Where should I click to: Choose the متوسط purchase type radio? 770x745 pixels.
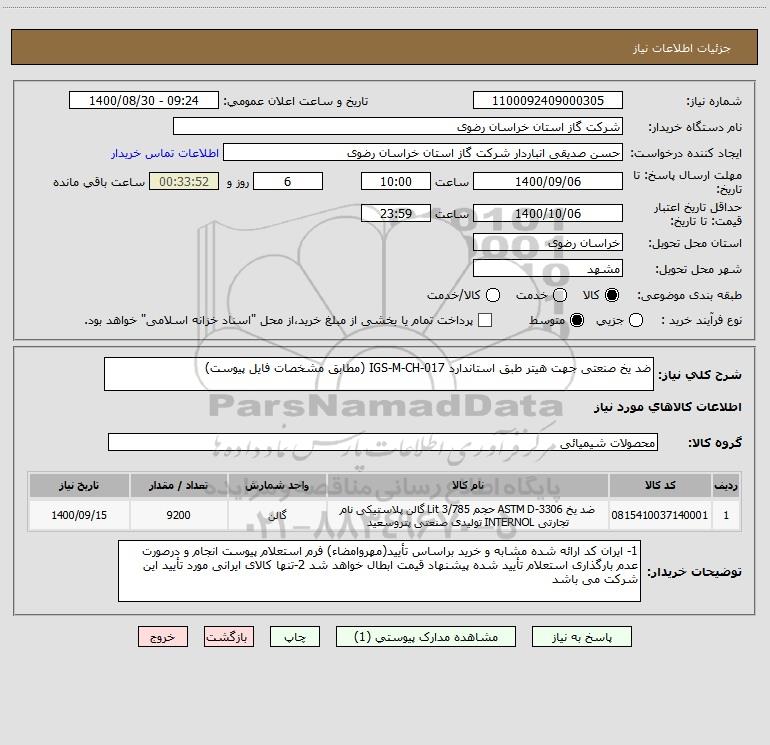[x=577, y=320]
